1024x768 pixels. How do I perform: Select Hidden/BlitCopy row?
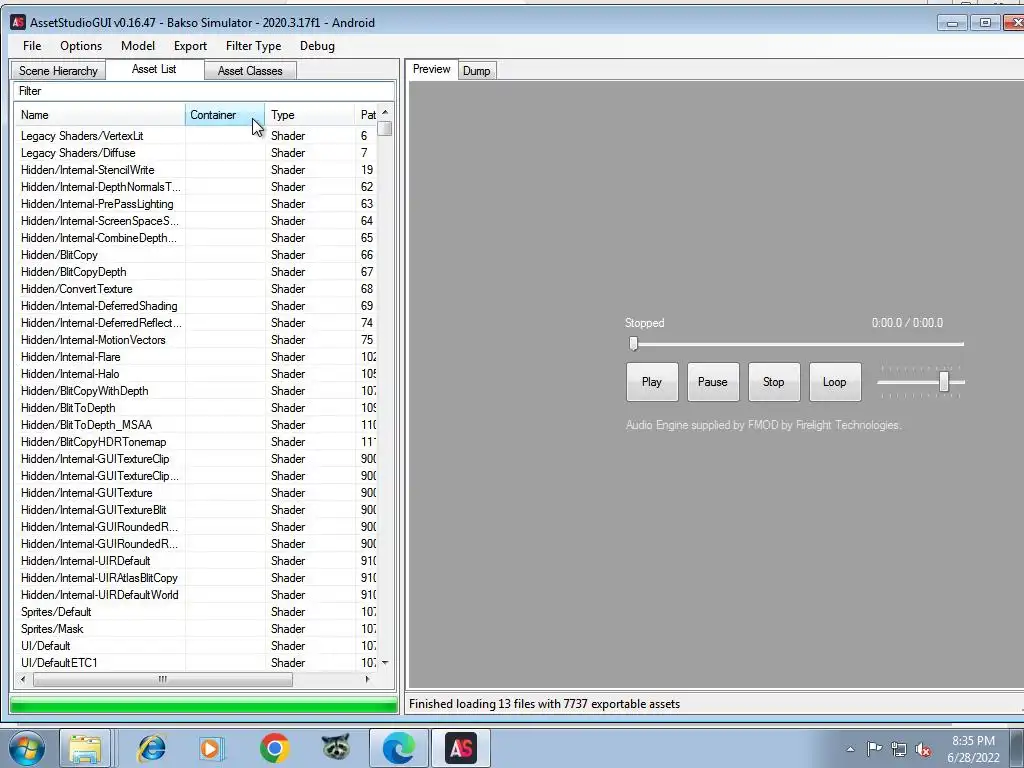[195, 255]
